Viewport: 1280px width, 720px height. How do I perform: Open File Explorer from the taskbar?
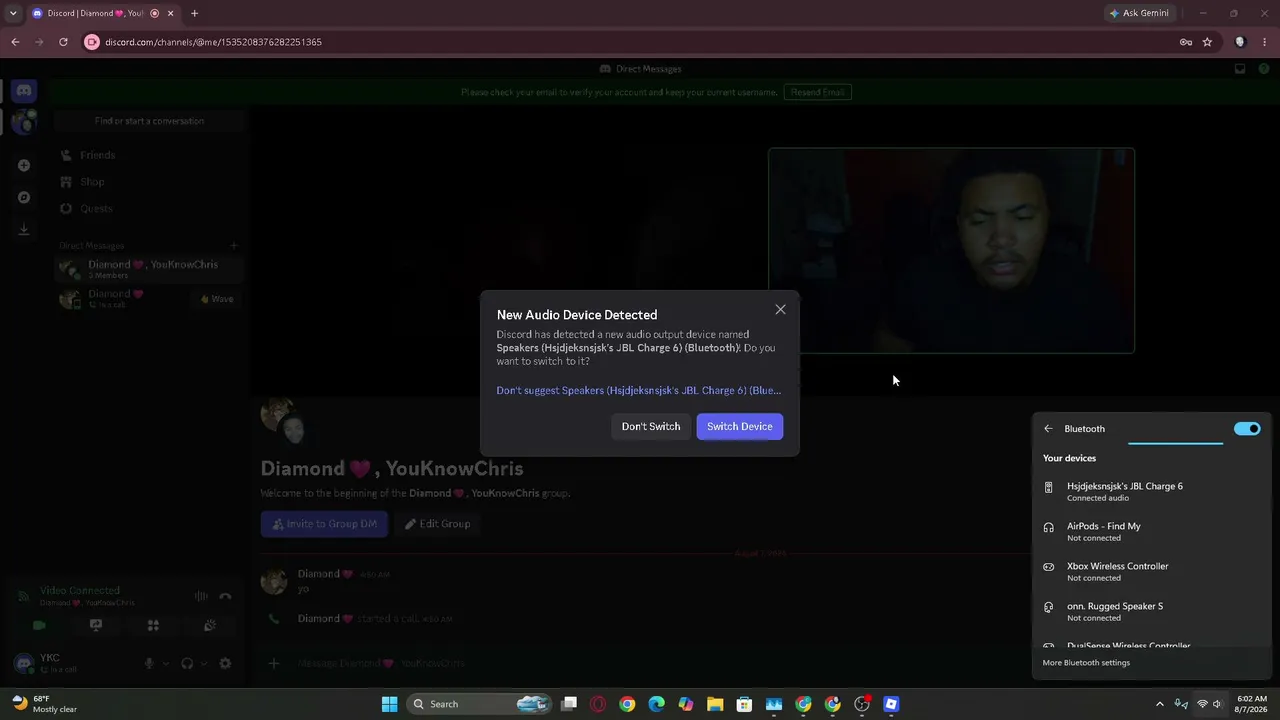715,704
